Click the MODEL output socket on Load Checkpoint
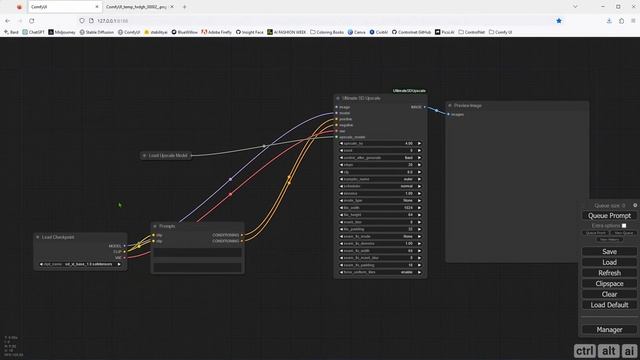Viewport: 640px width, 360px height. pos(124,246)
